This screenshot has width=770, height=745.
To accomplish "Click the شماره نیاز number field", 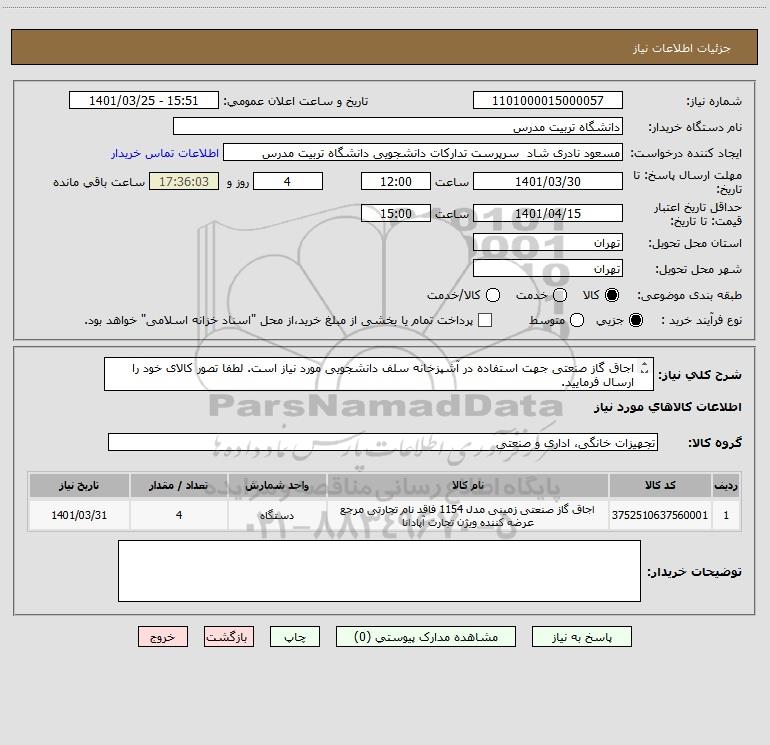I will tap(548, 100).
